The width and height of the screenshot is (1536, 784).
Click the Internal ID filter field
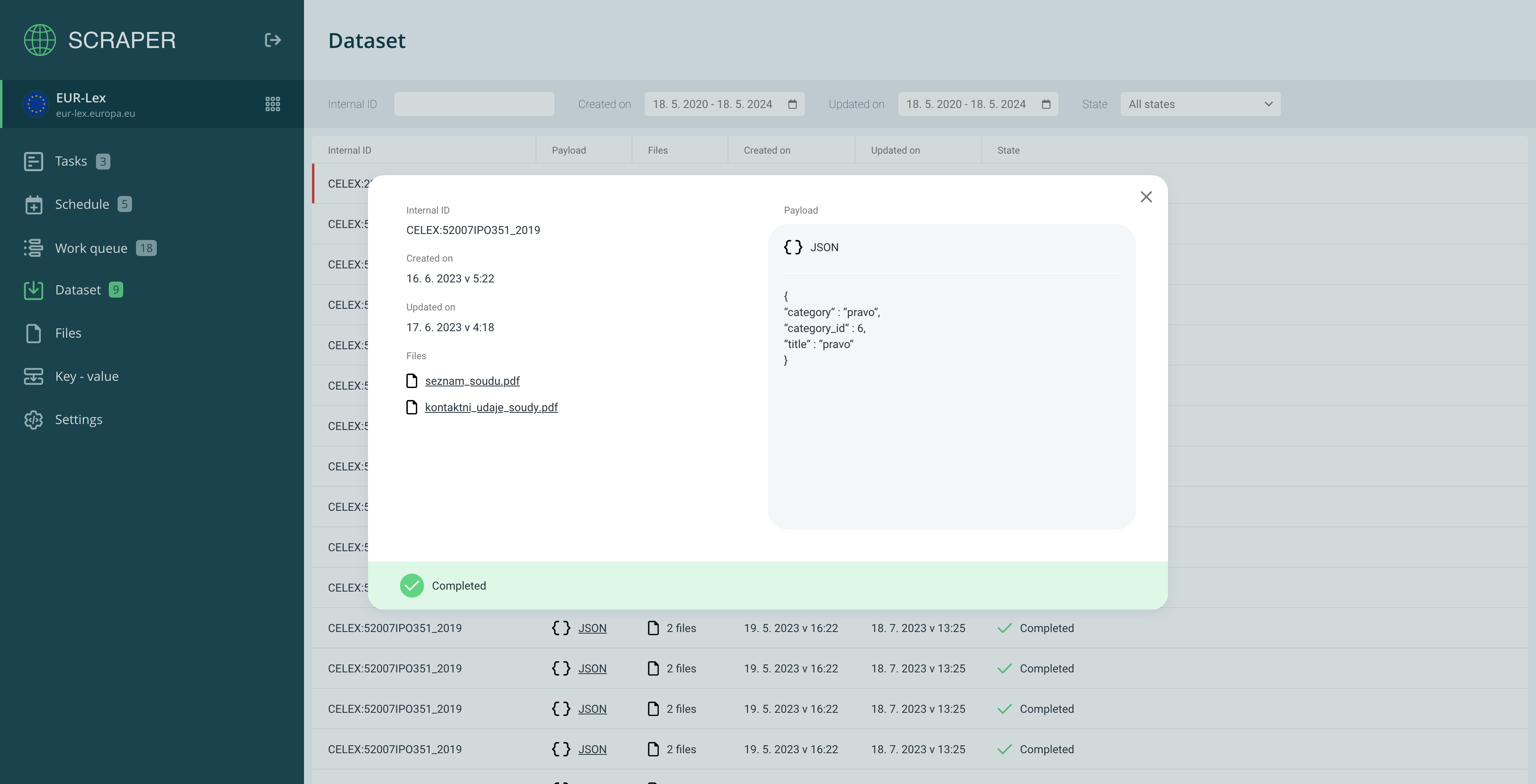point(474,104)
